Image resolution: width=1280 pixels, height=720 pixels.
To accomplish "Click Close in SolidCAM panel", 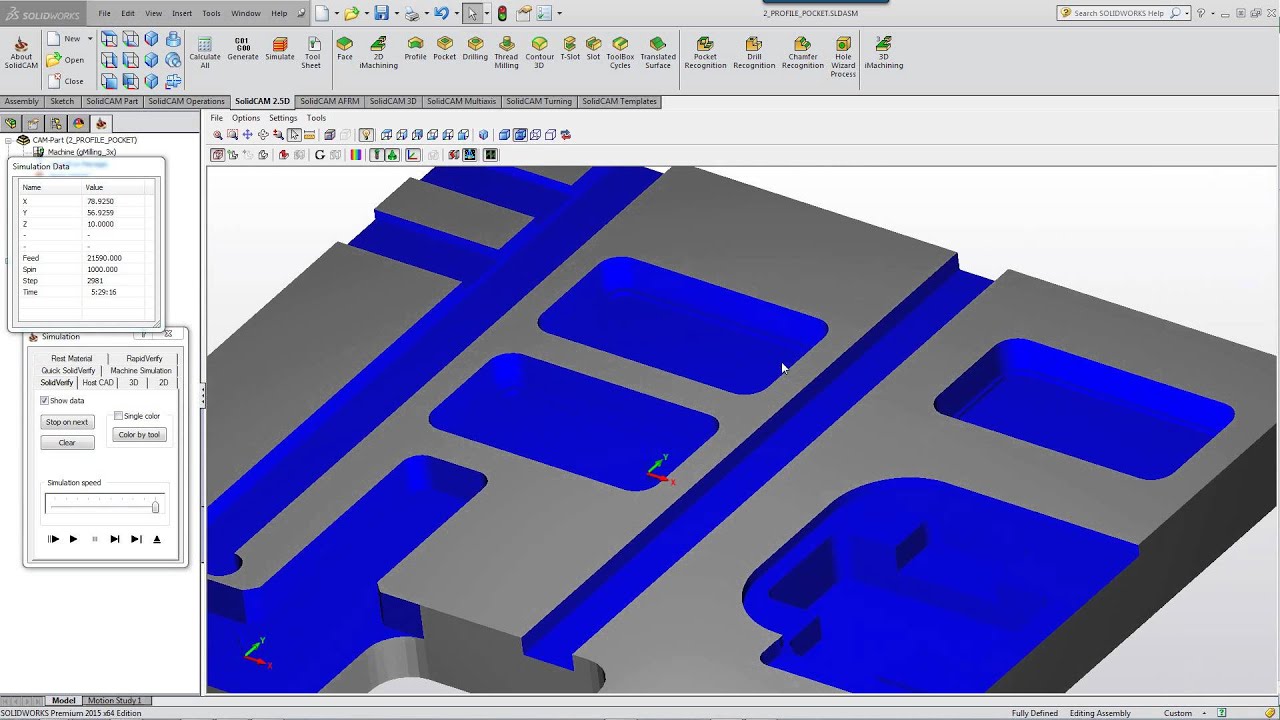I will coord(66,81).
